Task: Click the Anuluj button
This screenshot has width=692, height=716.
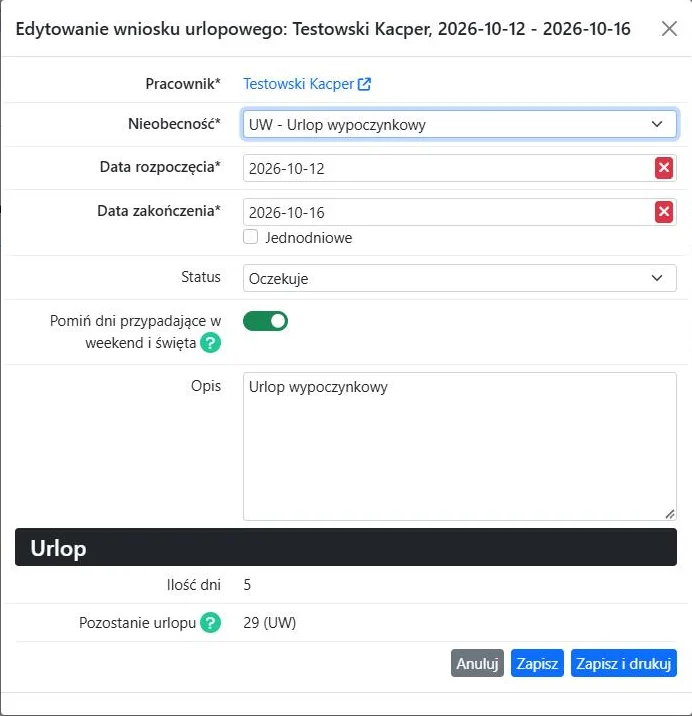Action: pyautogui.click(x=477, y=663)
